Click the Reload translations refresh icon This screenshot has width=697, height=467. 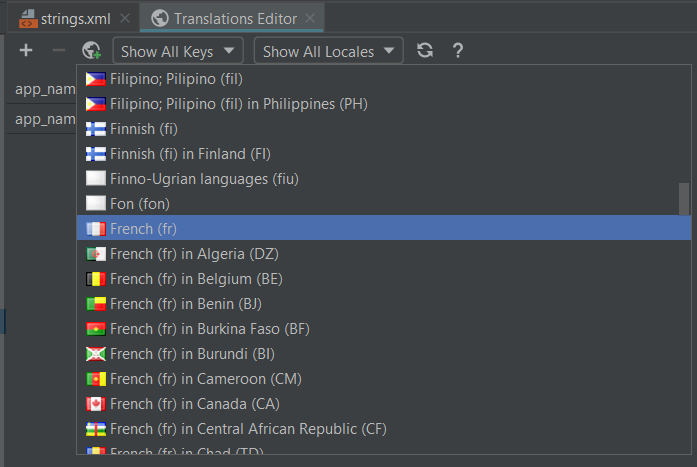(x=425, y=51)
